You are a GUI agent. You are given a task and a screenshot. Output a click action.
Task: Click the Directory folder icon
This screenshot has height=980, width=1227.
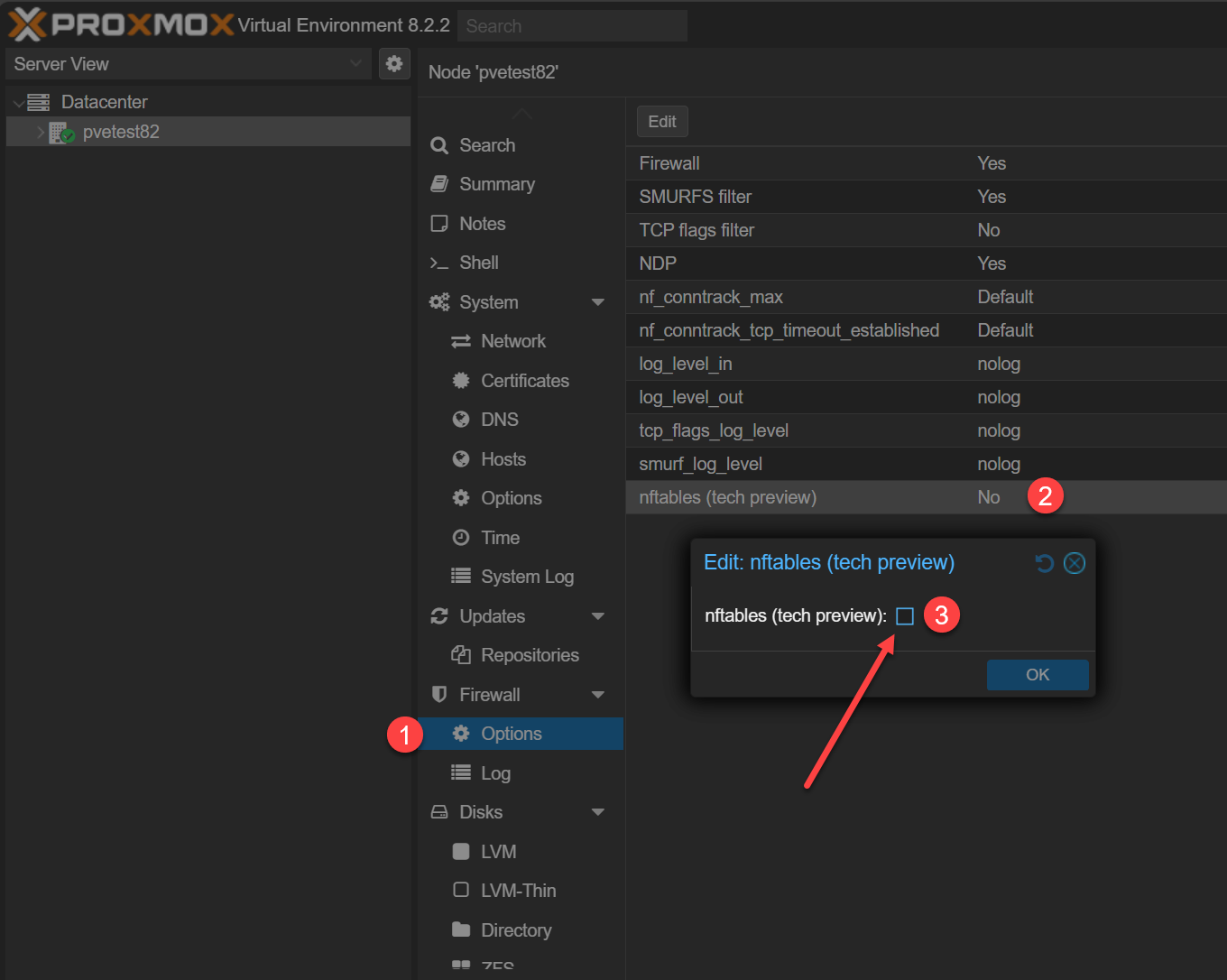(x=461, y=930)
